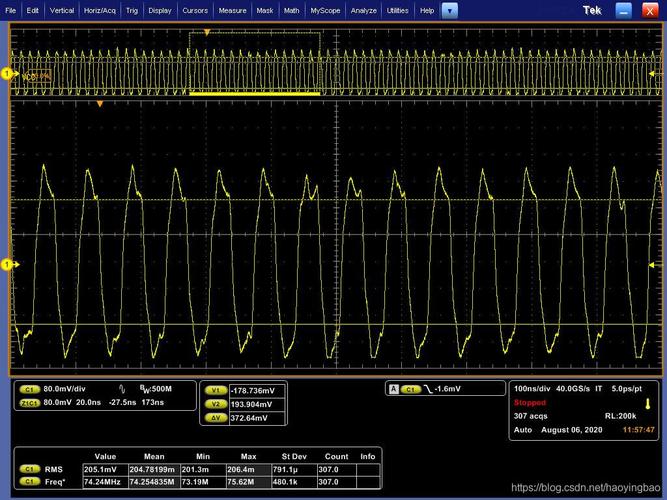Click the yellow zoom region bar in overview
This screenshot has height=500, width=667.
click(x=254, y=94)
